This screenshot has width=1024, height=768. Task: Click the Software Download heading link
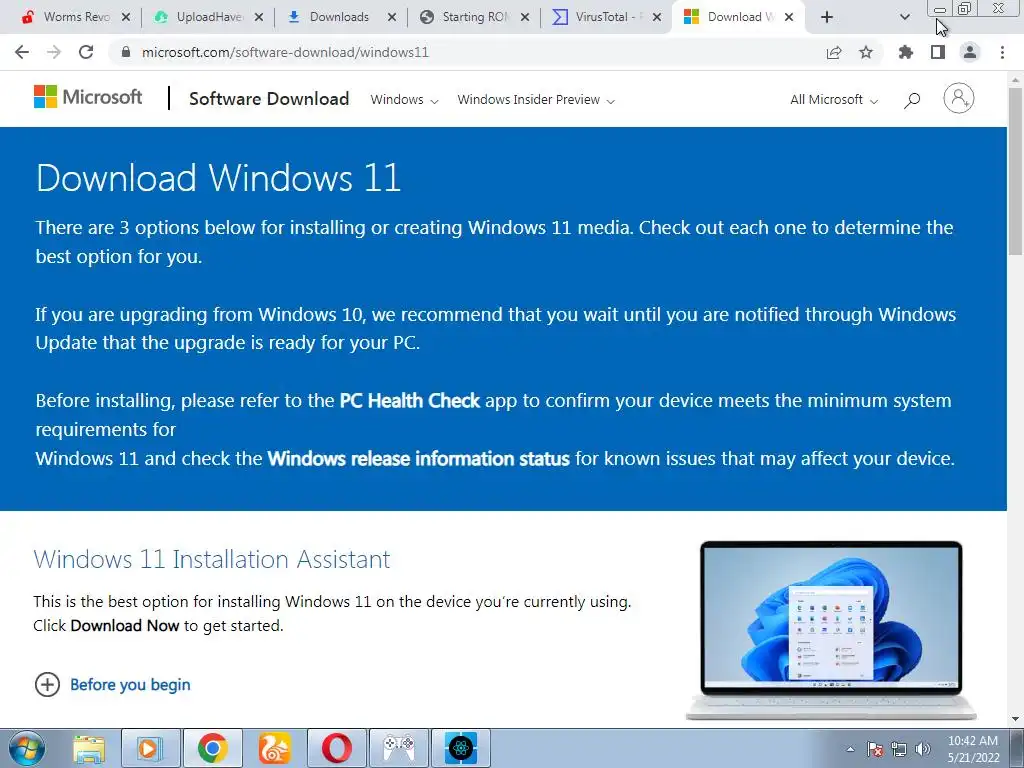point(269,99)
